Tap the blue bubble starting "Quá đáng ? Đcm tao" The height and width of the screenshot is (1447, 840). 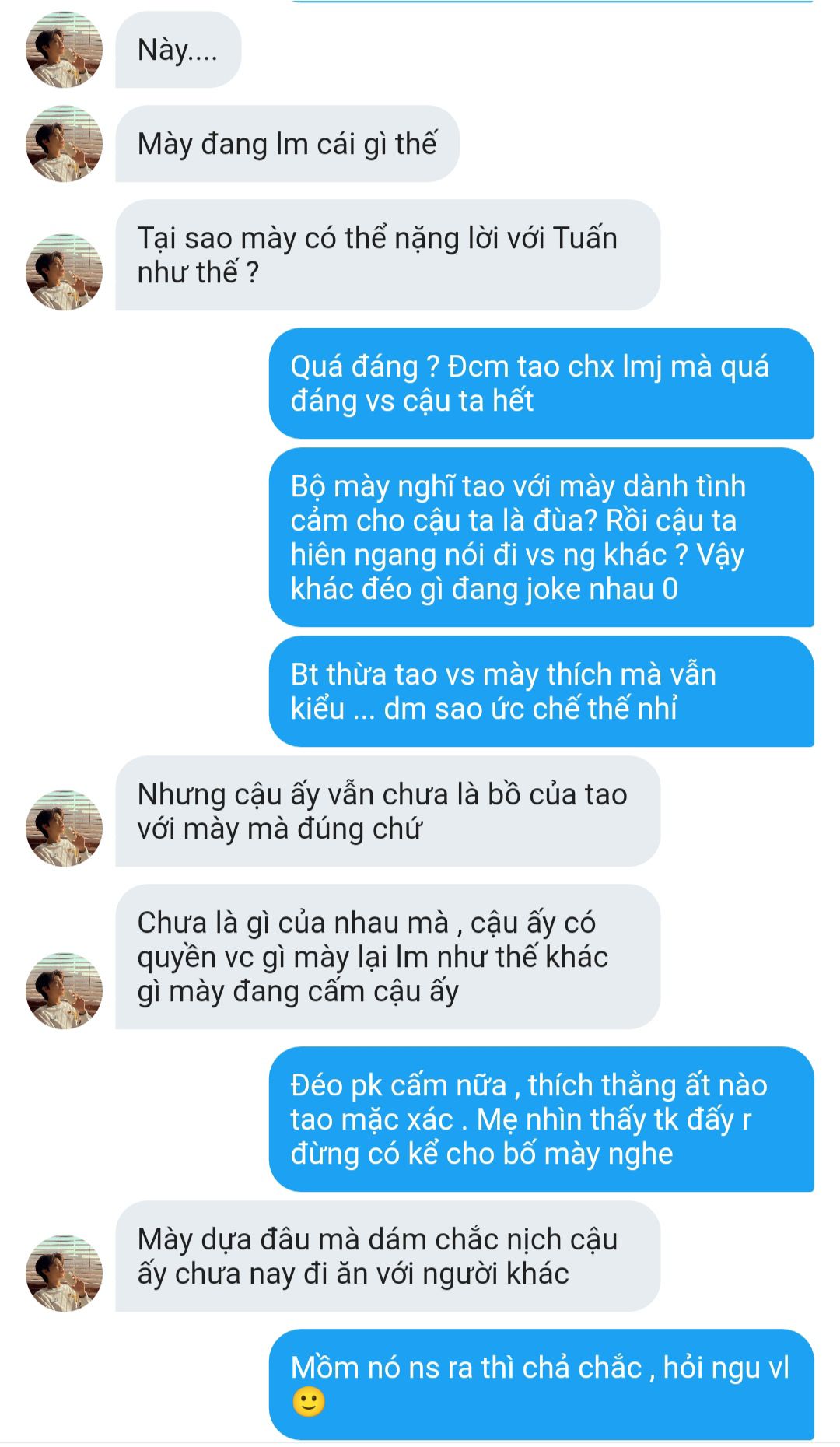click(541, 384)
